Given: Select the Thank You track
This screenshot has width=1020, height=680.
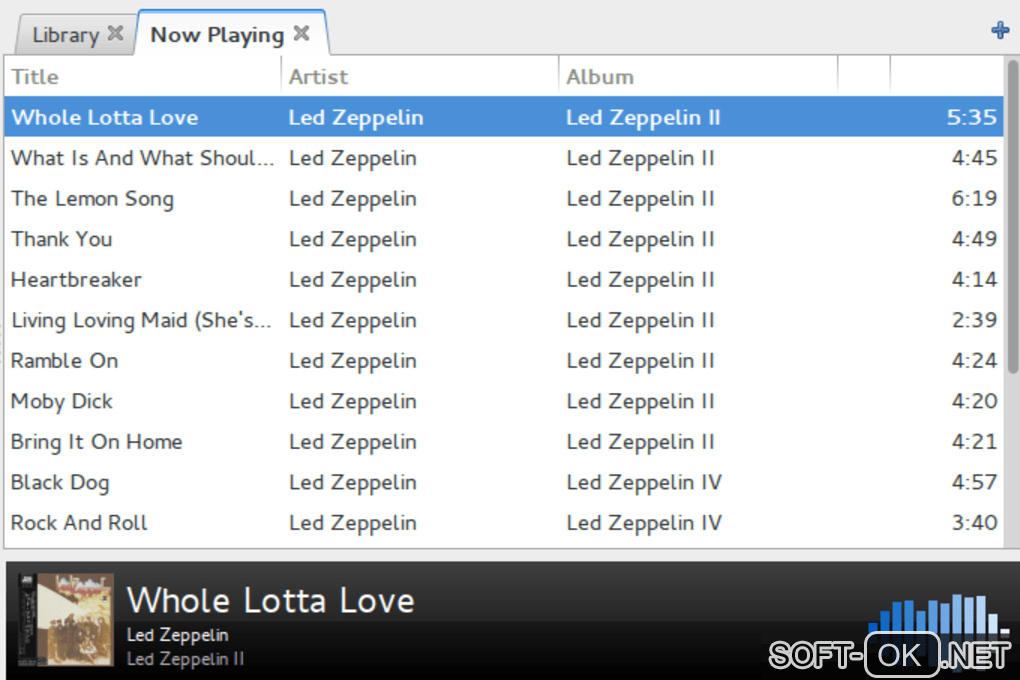Looking at the screenshot, I should (61, 239).
